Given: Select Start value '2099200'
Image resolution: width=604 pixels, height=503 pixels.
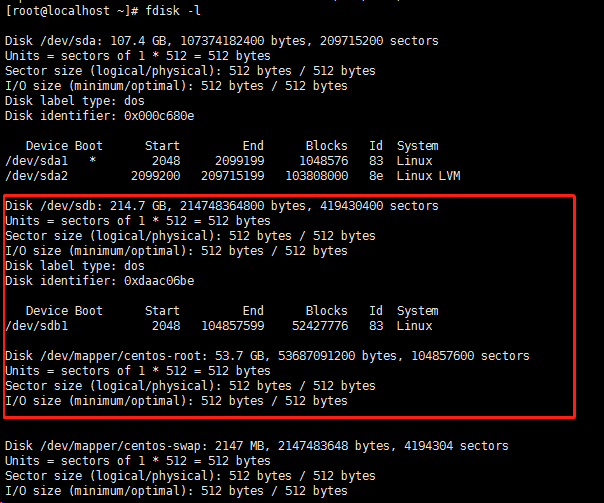Looking at the screenshot, I should [x=156, y=176].
